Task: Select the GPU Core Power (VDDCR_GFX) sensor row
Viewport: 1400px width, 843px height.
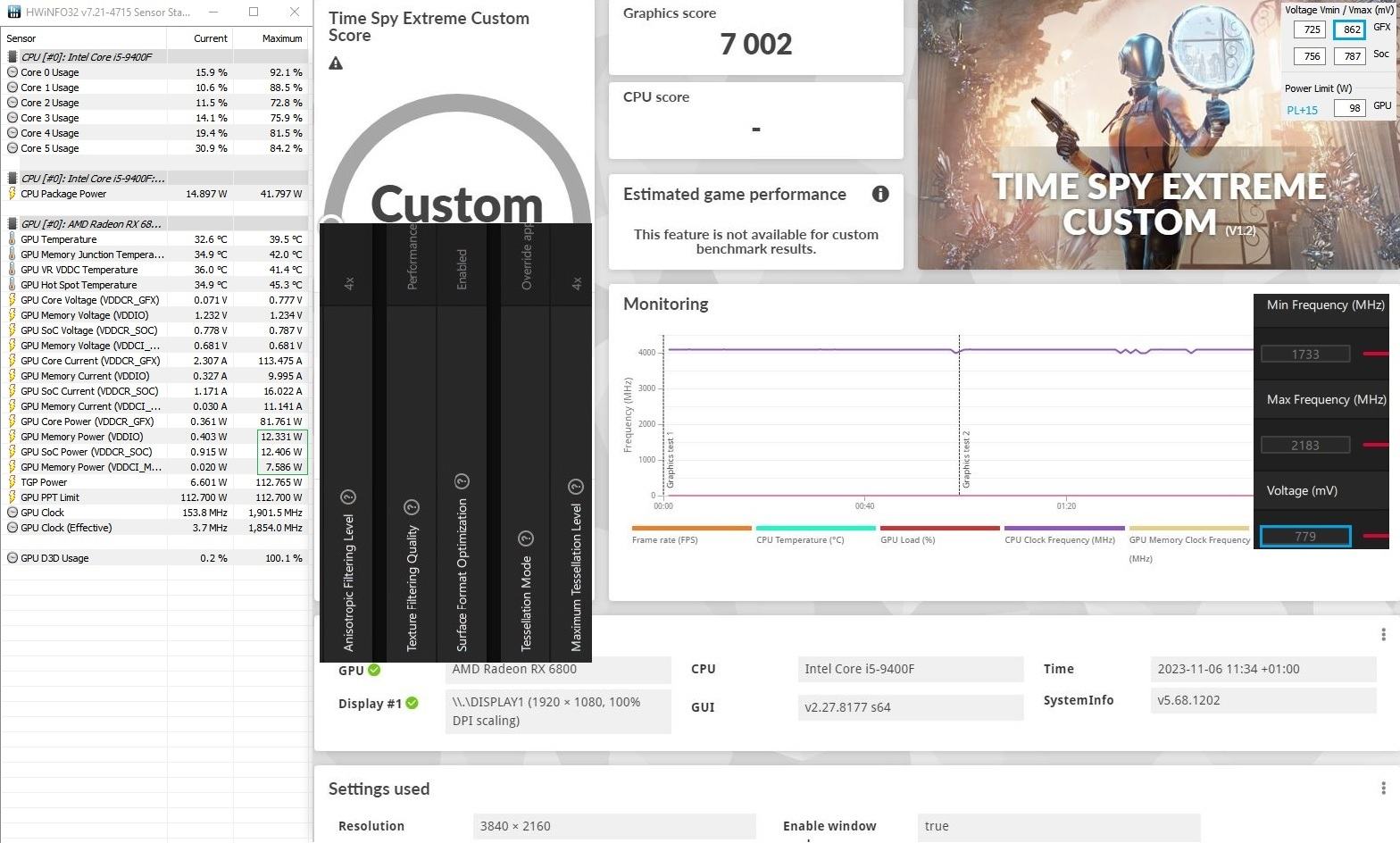Action: pyautogui.click(x=155, y=421)
